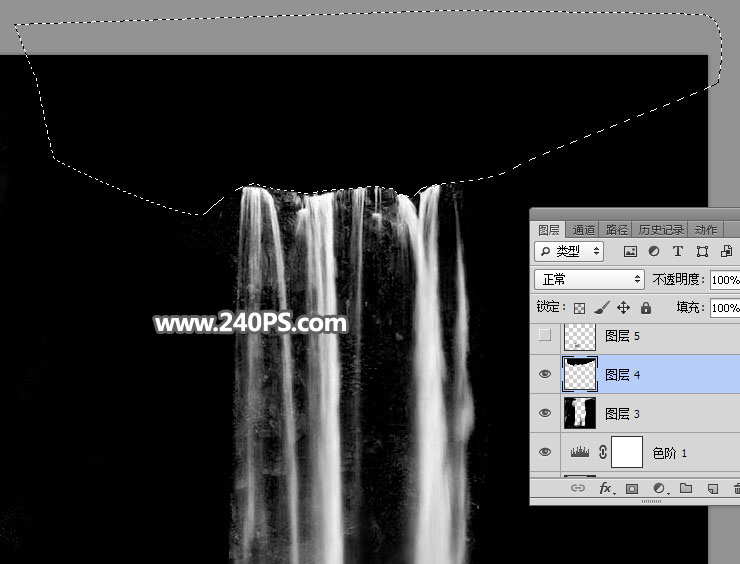Filter layers by adjustment layer icon
This screenshot has height=564, width=740.
[x=654, y=252]
